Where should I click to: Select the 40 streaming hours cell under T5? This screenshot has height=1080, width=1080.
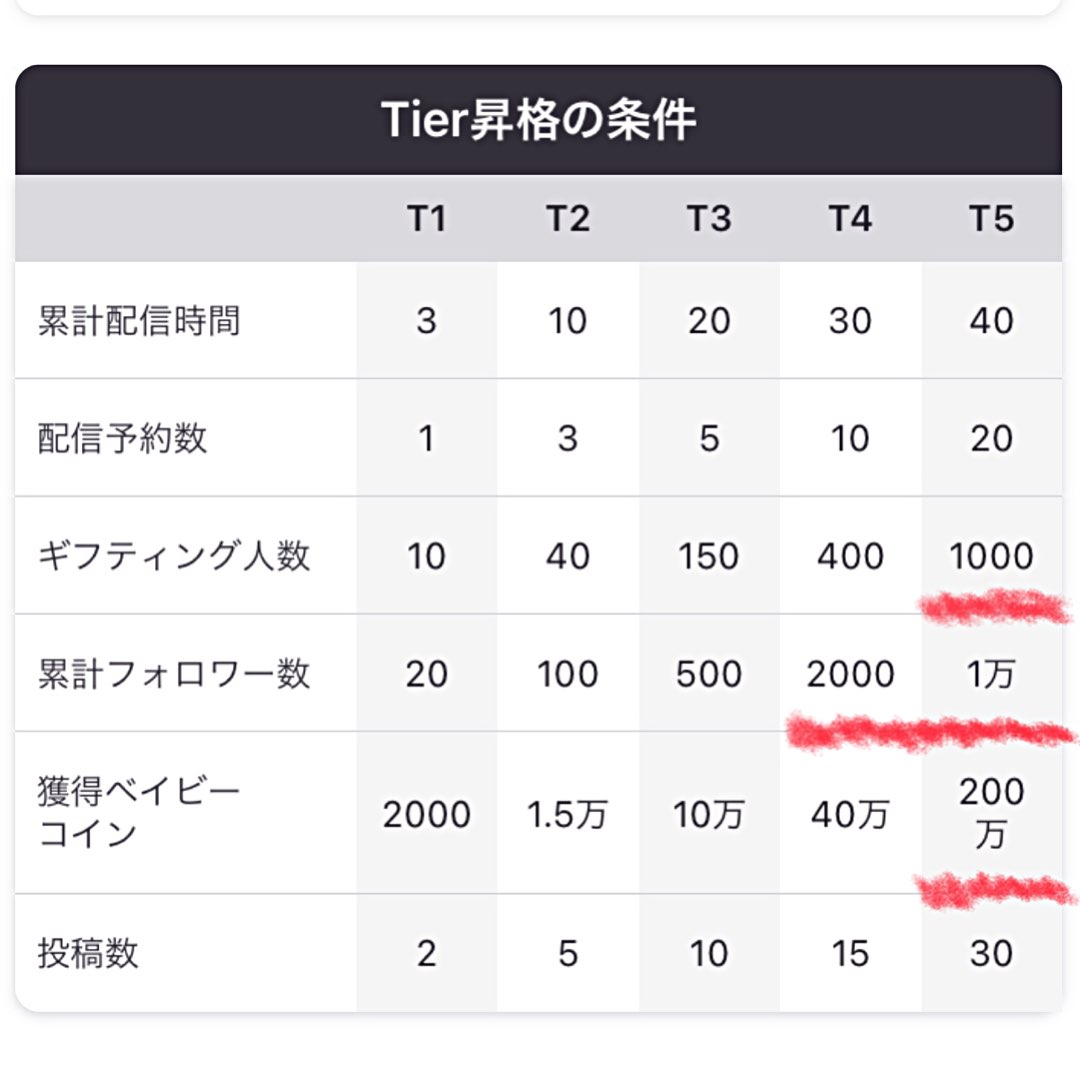pyautogui.click(x=991, y=321)
